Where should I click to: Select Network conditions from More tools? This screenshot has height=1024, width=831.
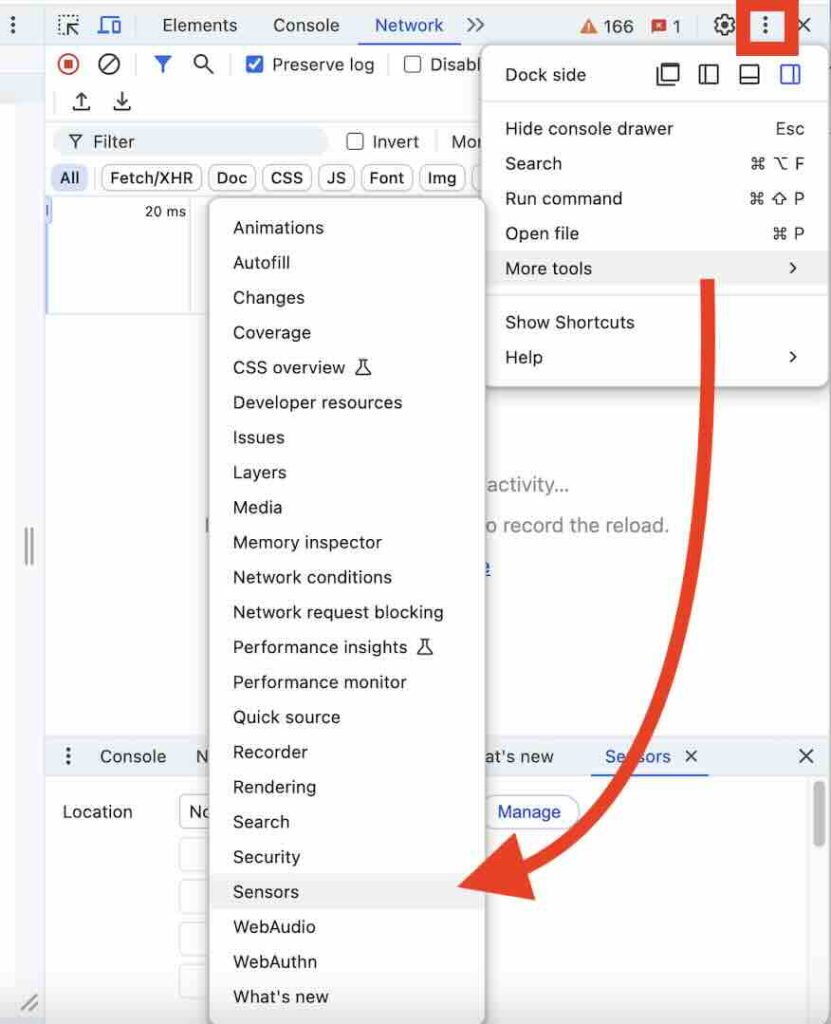(x=347, y=577)
